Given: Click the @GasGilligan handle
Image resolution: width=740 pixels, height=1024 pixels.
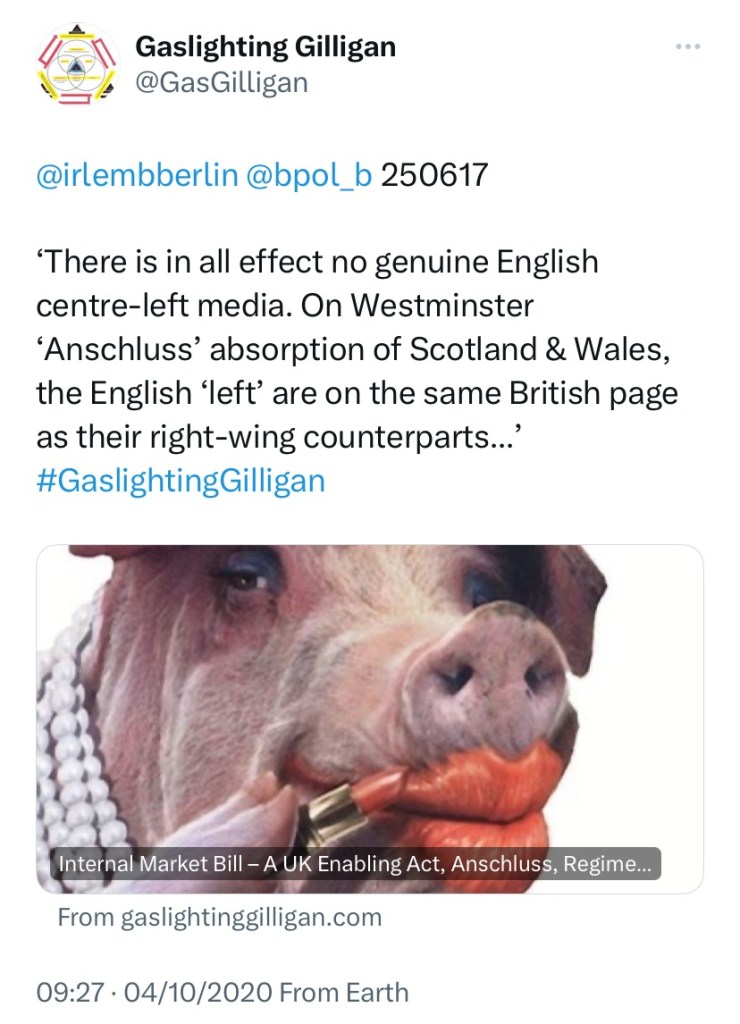Looking at the screenshot, I should coord(221,81).
